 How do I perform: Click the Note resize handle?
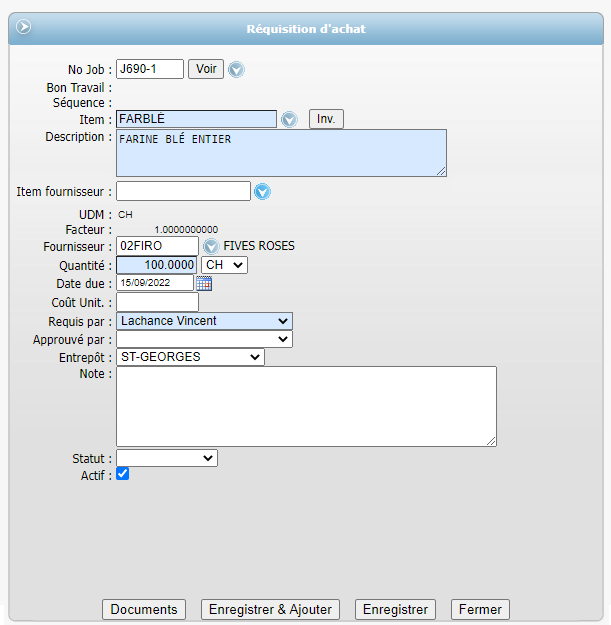[x=491, y=441]
